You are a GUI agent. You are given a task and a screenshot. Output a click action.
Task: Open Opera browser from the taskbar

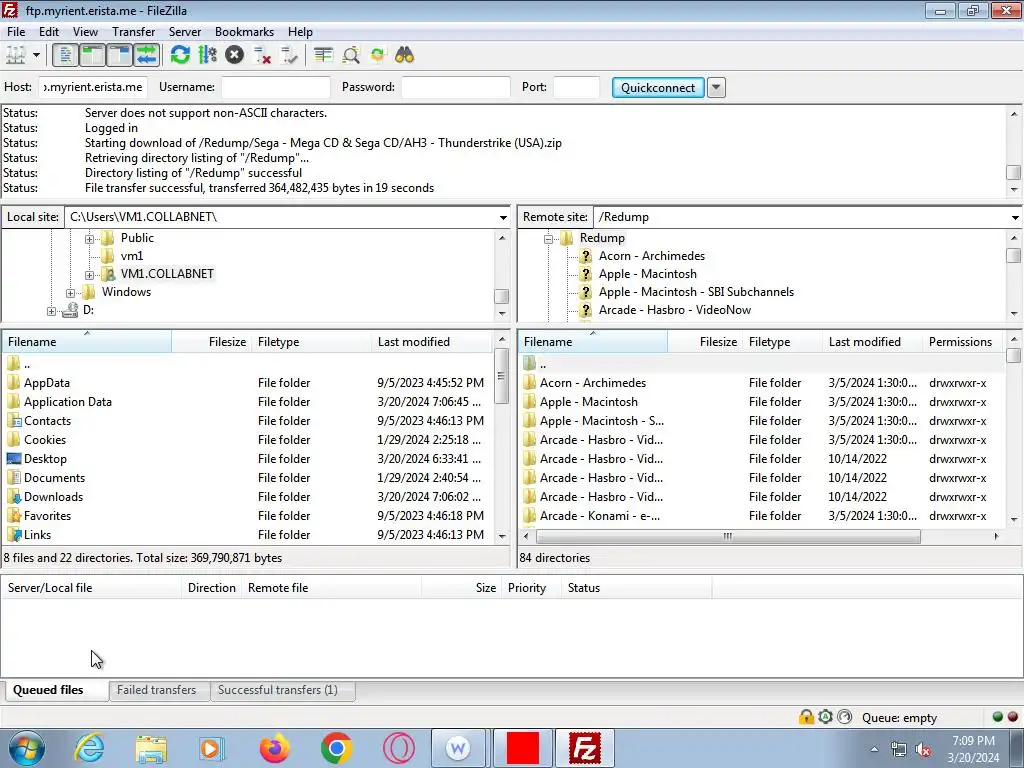(x=398, y=748)
